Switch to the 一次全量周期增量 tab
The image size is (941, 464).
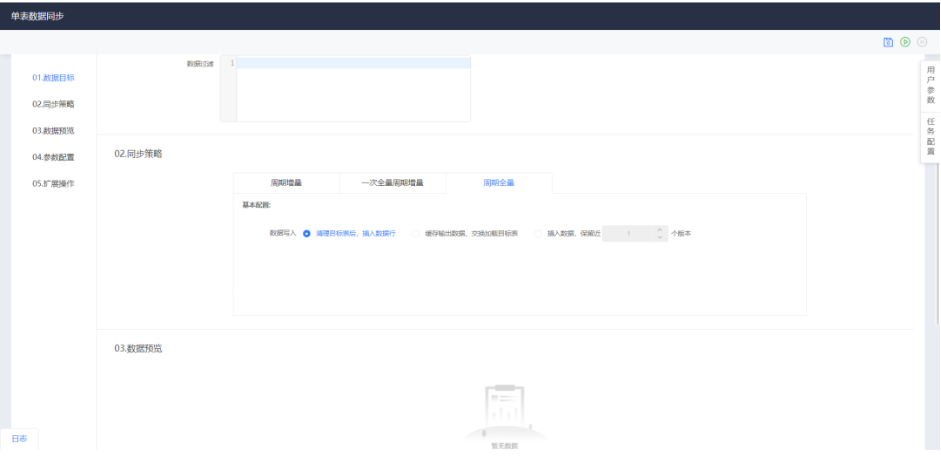tap(392, 183)
